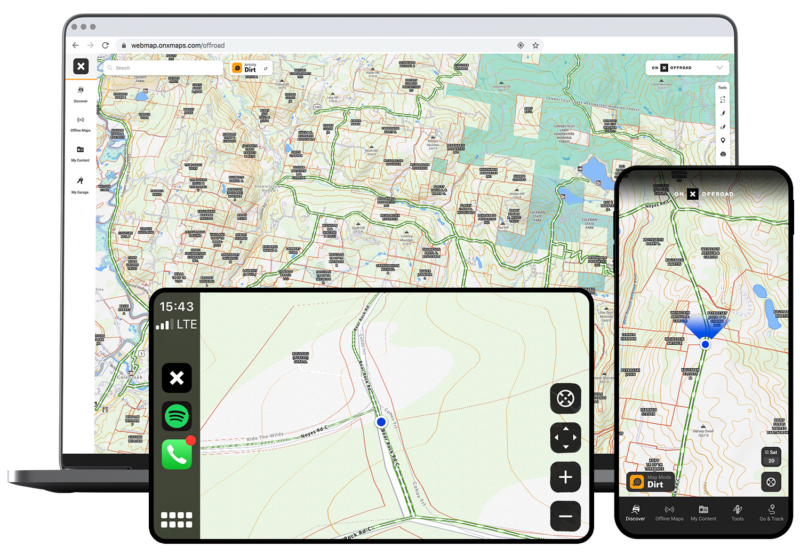Toggle the Dirt map mode on phone
Image resolution: width=800 pixels, height=554 pixels.
click(649, 481)
